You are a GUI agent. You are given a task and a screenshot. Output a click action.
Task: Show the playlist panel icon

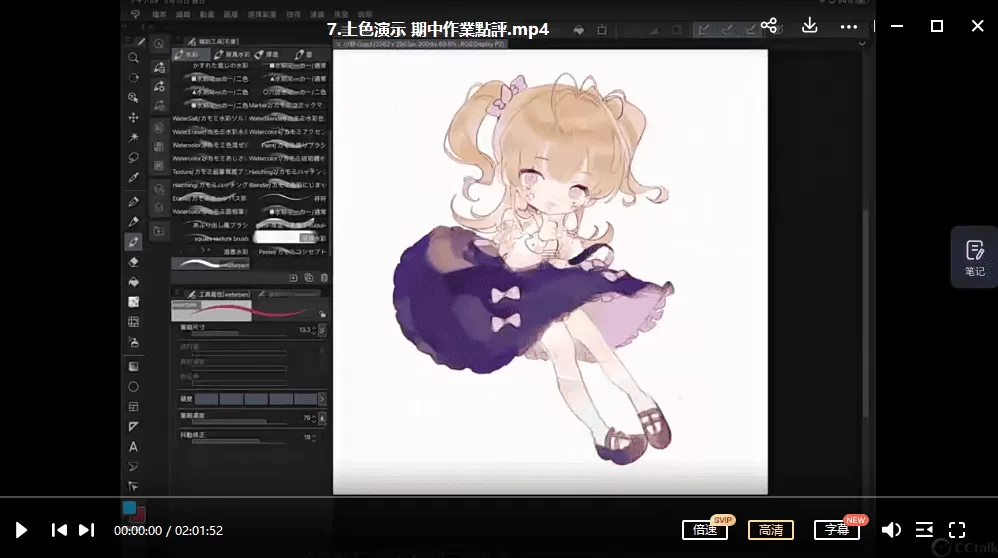(x=924, y=530)
